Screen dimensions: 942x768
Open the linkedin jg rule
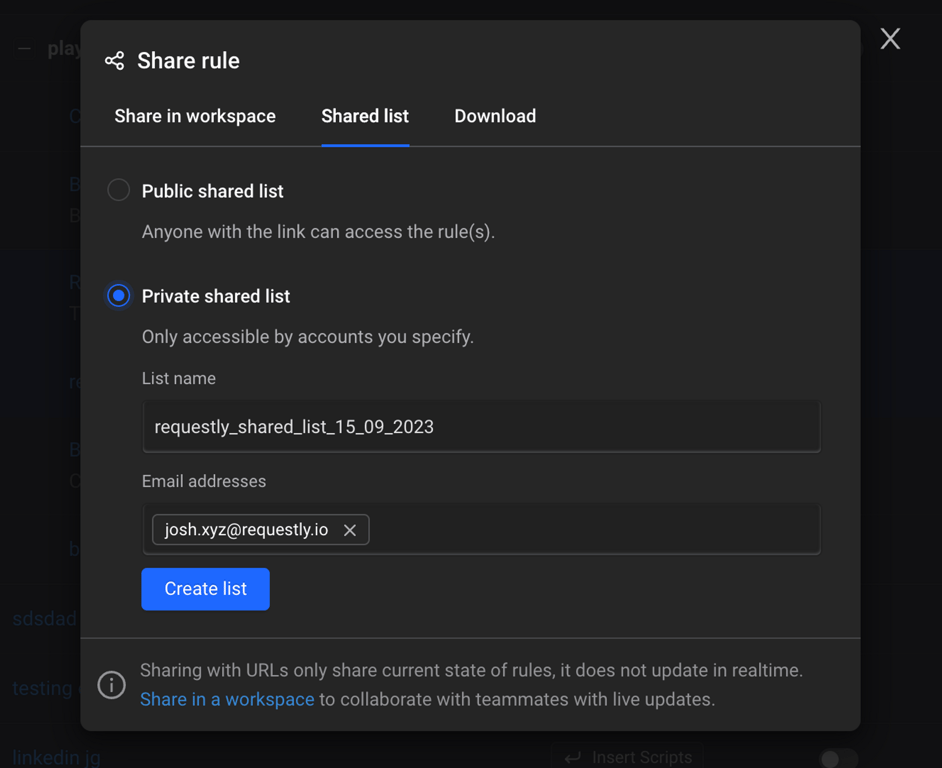(x=56, y=757)
